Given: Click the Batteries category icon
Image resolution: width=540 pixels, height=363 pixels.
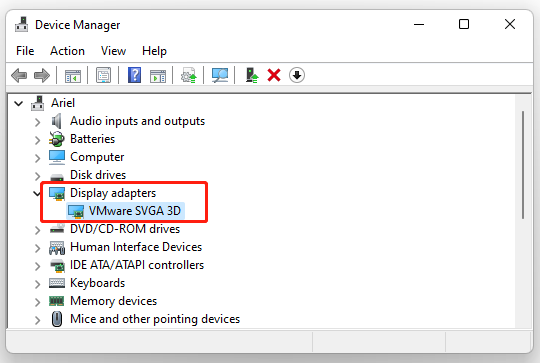Looking at the screenshot, I should coord(56,139).
